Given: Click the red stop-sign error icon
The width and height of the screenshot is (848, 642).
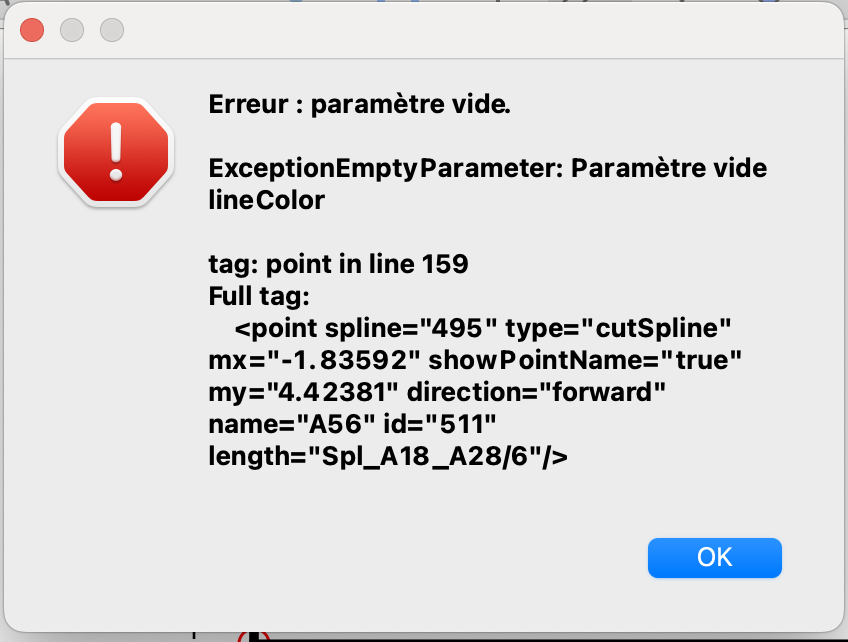Looking at the screenshot, I should click(x=117, y=152).
